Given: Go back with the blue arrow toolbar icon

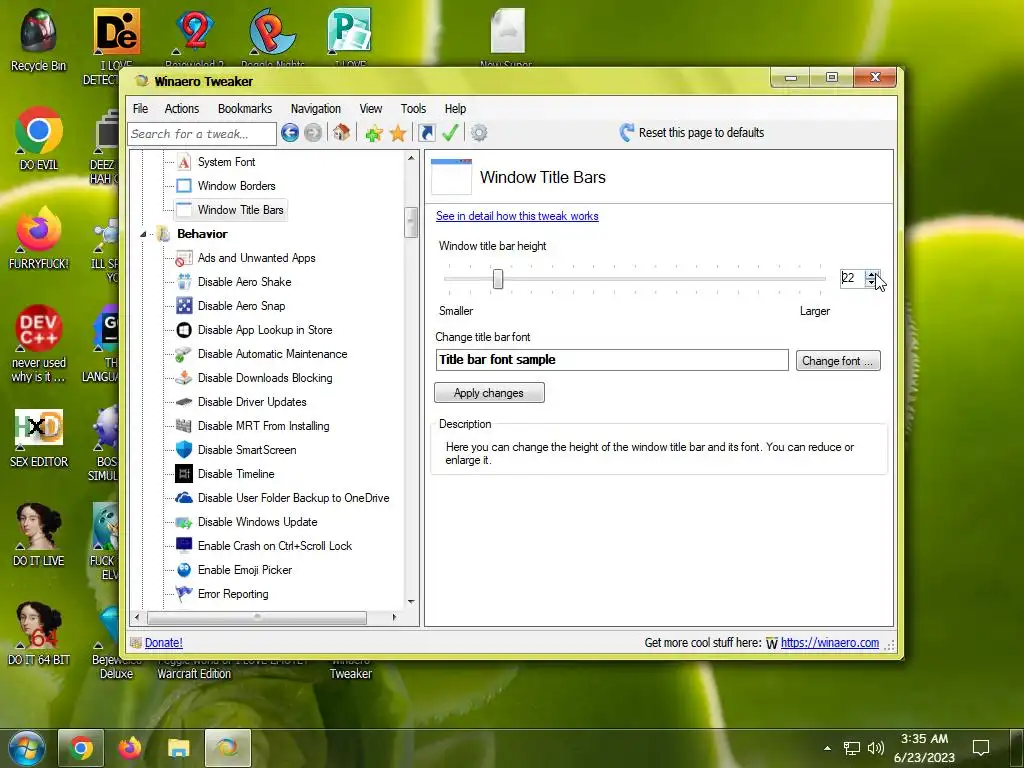Looking at the screenshot, I should (290, 133).
